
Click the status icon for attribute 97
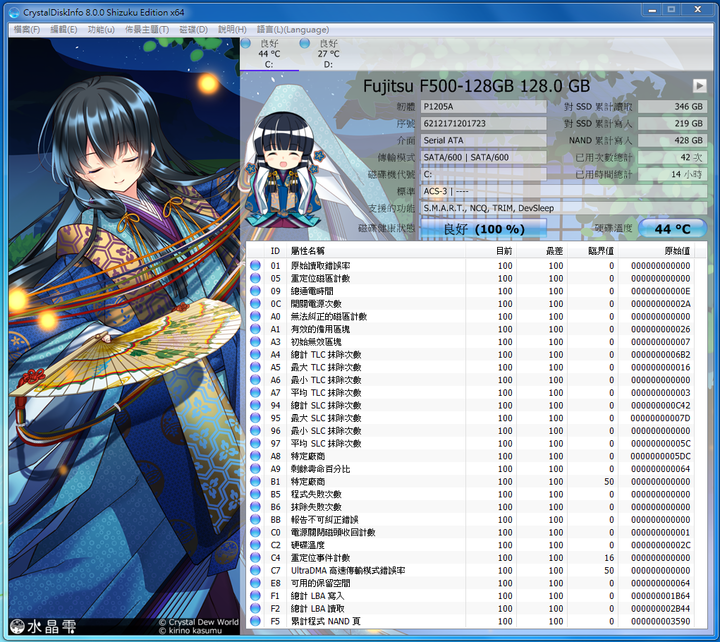[255, 444]
